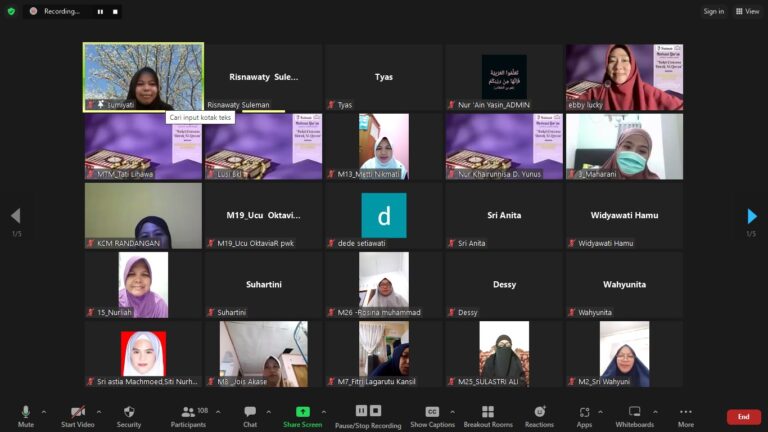Toggle Show Captions CC button
The width and height of the screenshot is (768, 432).
pos(432,417)
